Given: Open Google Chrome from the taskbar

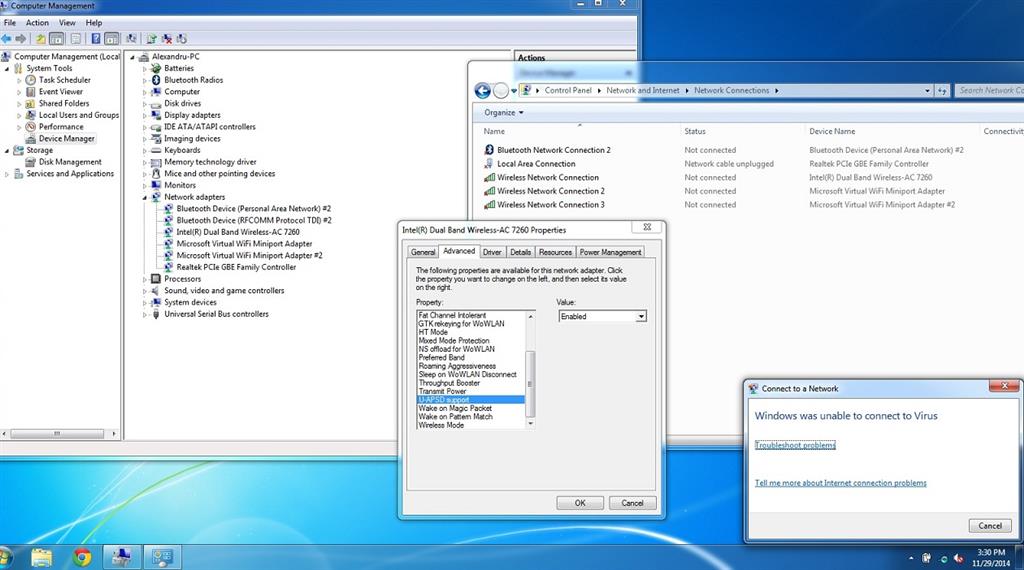Looking at the screenshot, I should tap(82, 557).
